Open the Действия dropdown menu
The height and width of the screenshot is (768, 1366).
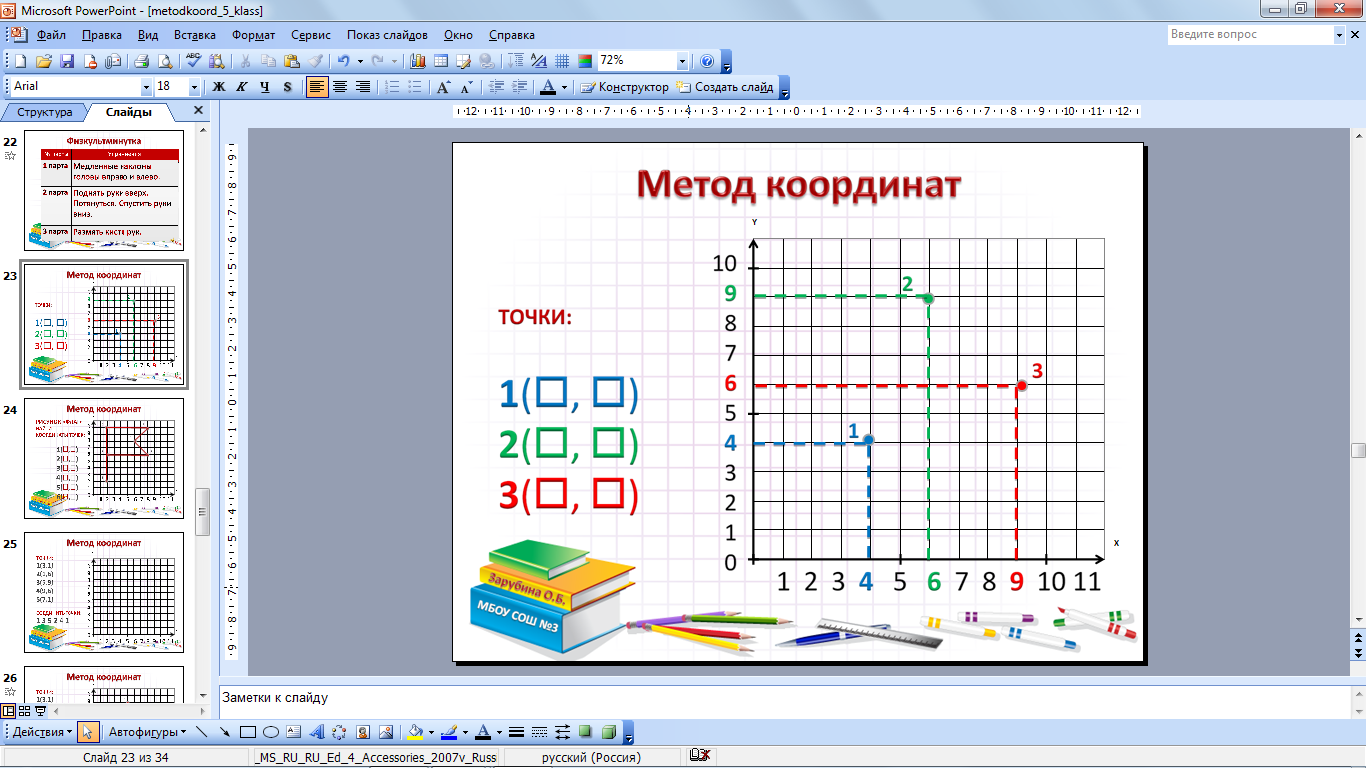tap(42, 731)
